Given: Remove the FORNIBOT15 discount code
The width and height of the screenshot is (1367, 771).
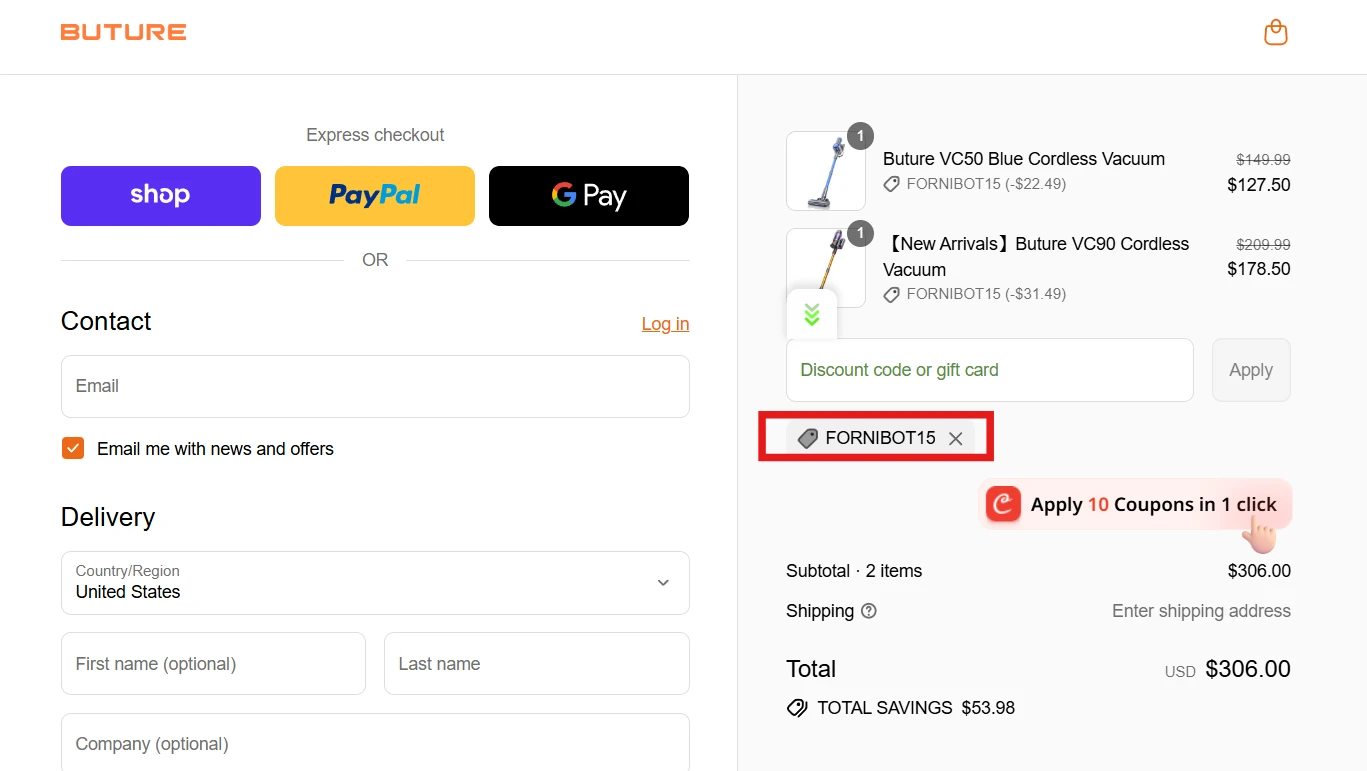Looking at the screenshot, I should 956,438.
